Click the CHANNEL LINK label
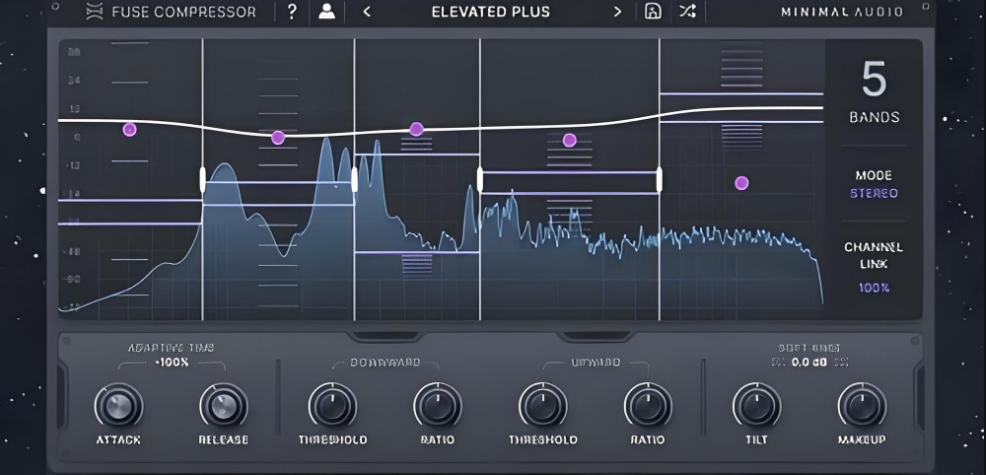This screenshot has height=475, width=986. (874, 255)
